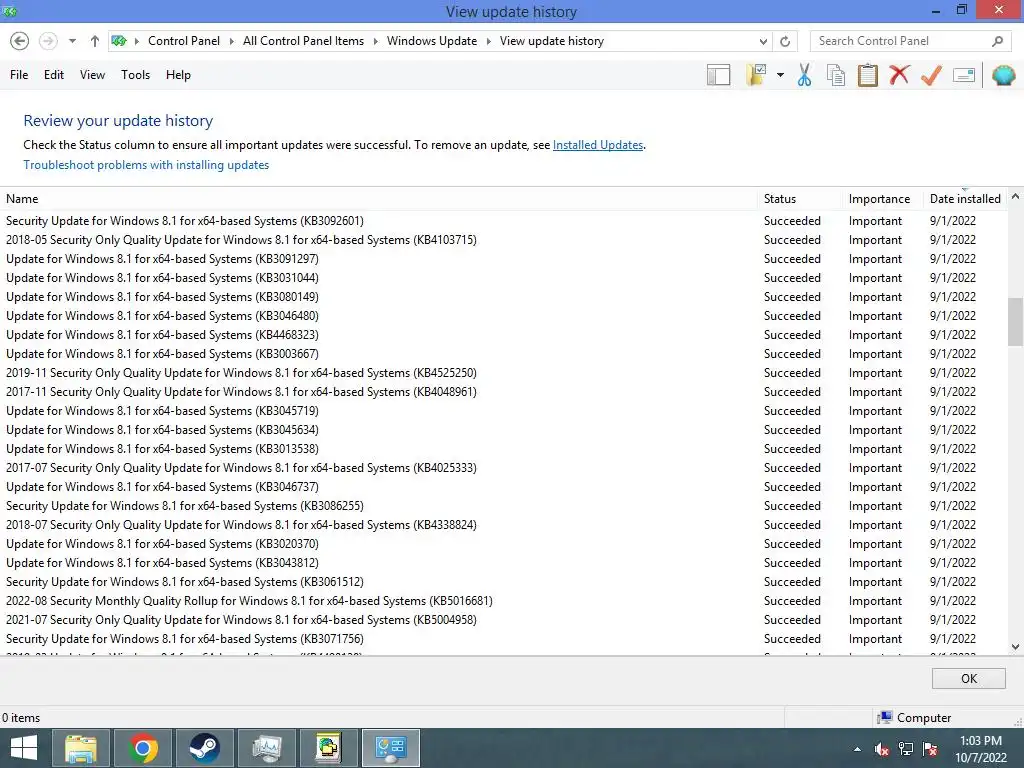Open the recent locations dropdown arrow
Viewport: 1024px width, 768px height.
pos(72,41)
